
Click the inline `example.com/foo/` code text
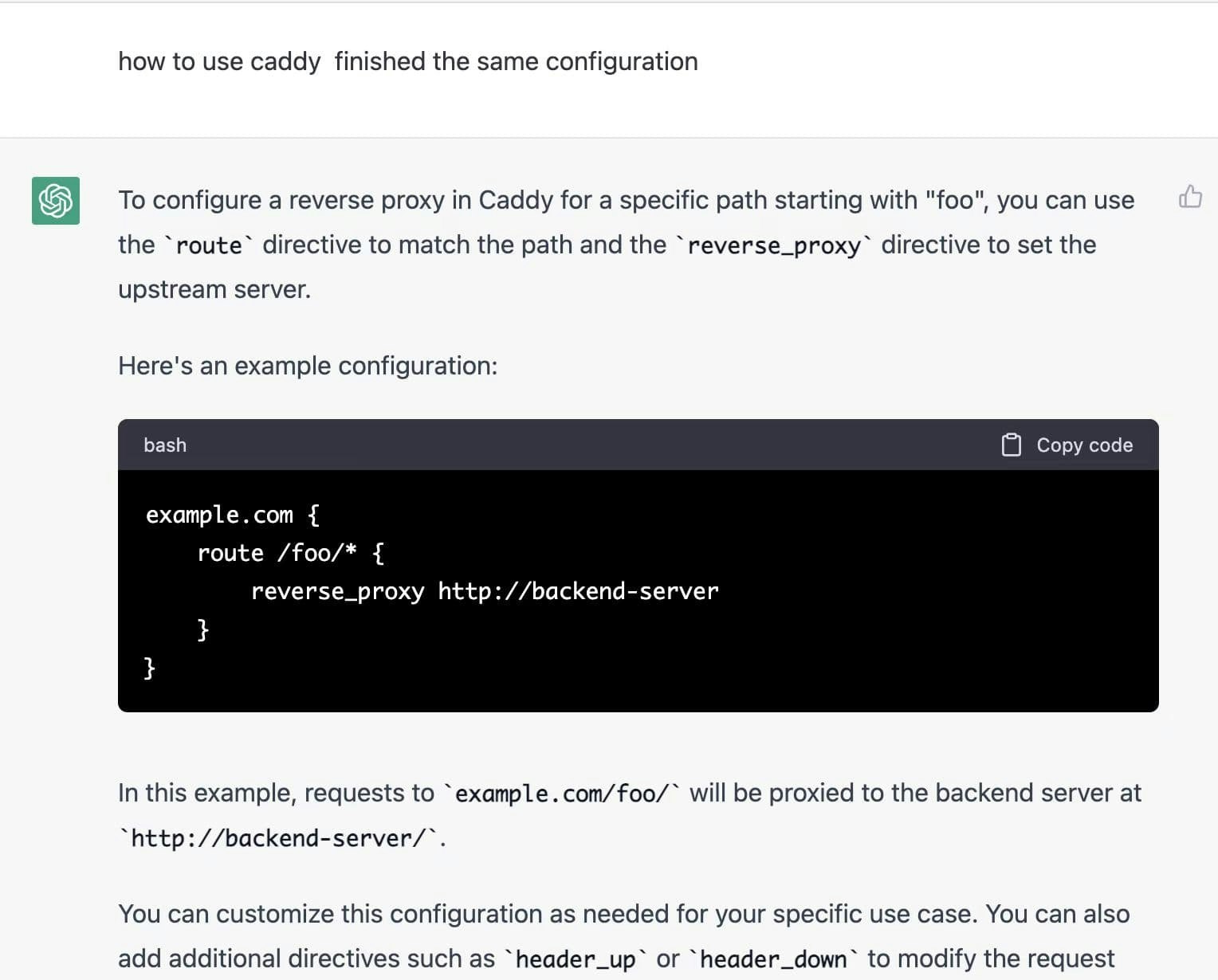click(562, 794)
